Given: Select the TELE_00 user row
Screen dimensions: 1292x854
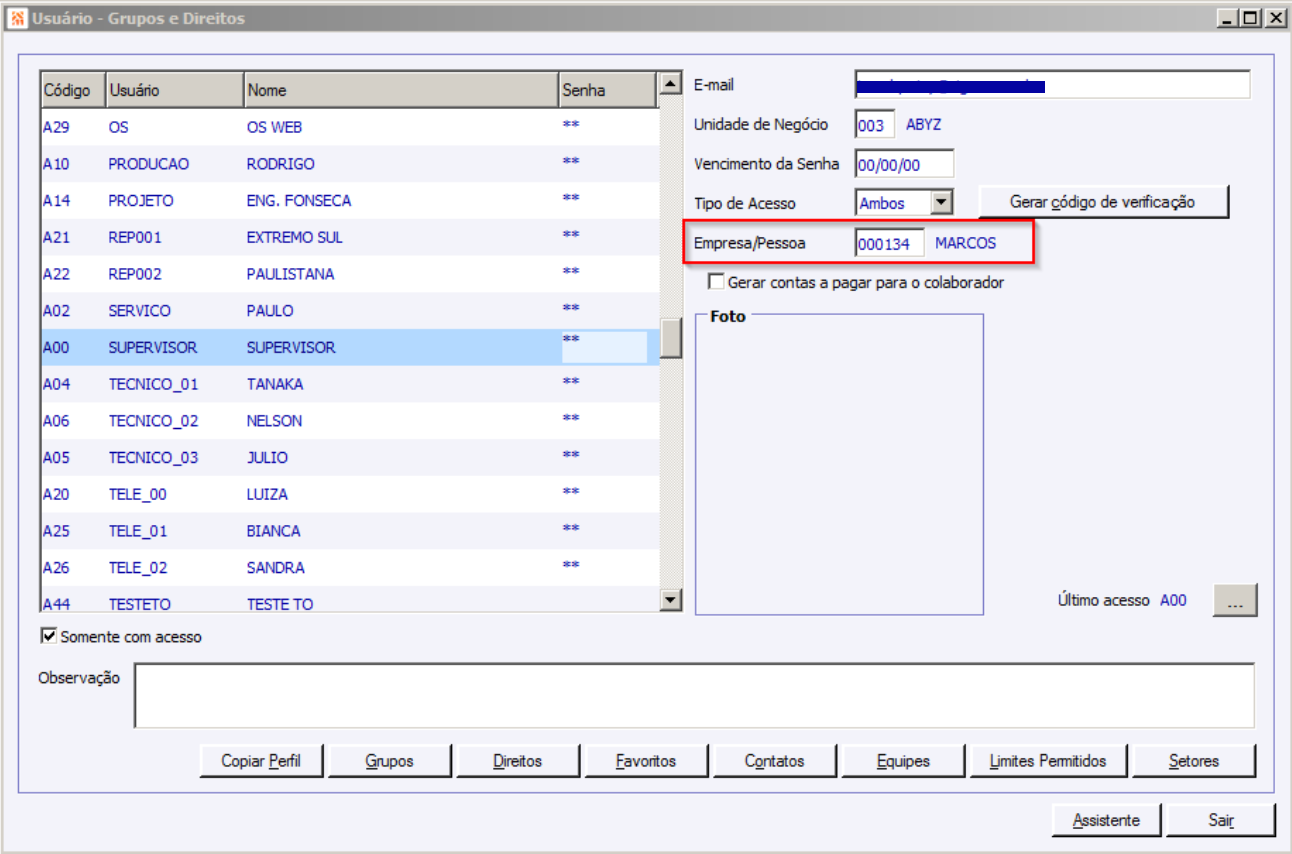Looking at the screenshot, I should tap(350, 494).
